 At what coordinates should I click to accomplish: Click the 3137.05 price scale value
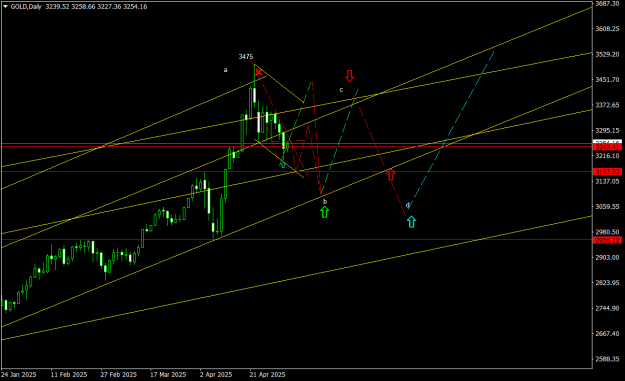tap(607, 181)
